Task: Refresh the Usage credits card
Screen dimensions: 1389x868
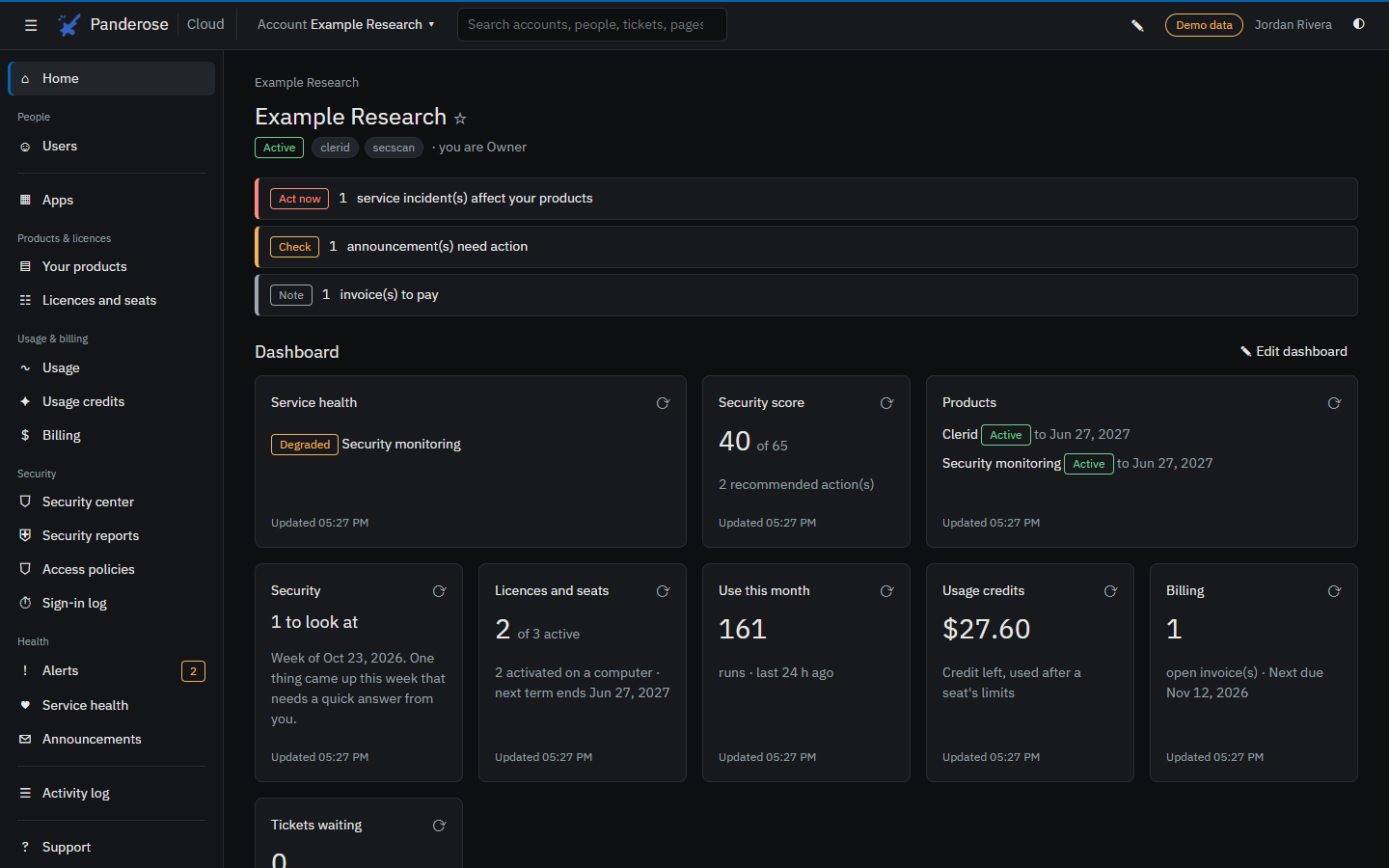Action: (1110, 591)
